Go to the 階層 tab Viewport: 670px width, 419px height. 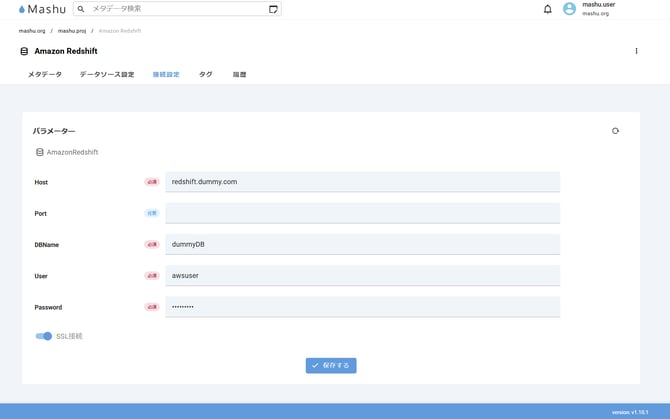[239, 75]
